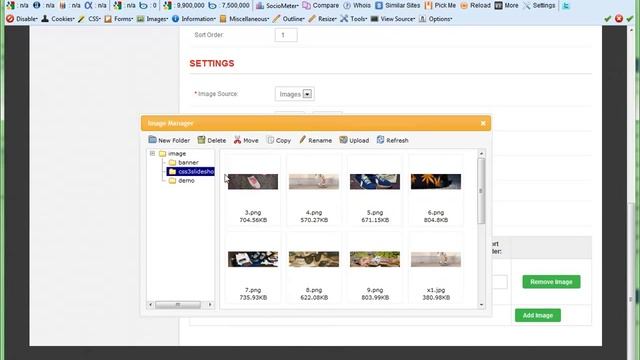Screen dimensions: 640x360
Task: Open the CSS toolbar menu
Action: pos(89,19)
